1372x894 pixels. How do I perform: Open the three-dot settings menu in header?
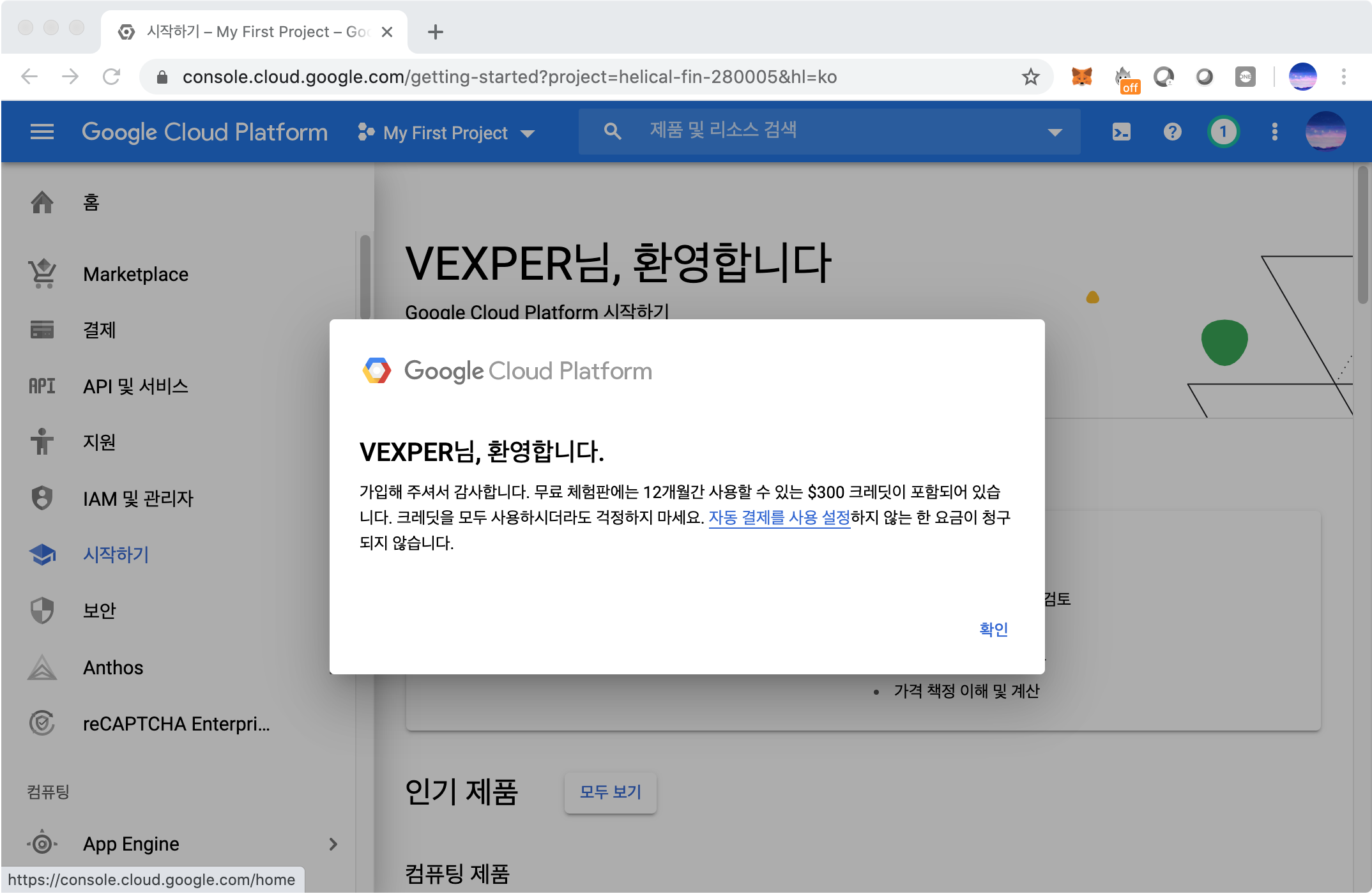coord(1274,132)
